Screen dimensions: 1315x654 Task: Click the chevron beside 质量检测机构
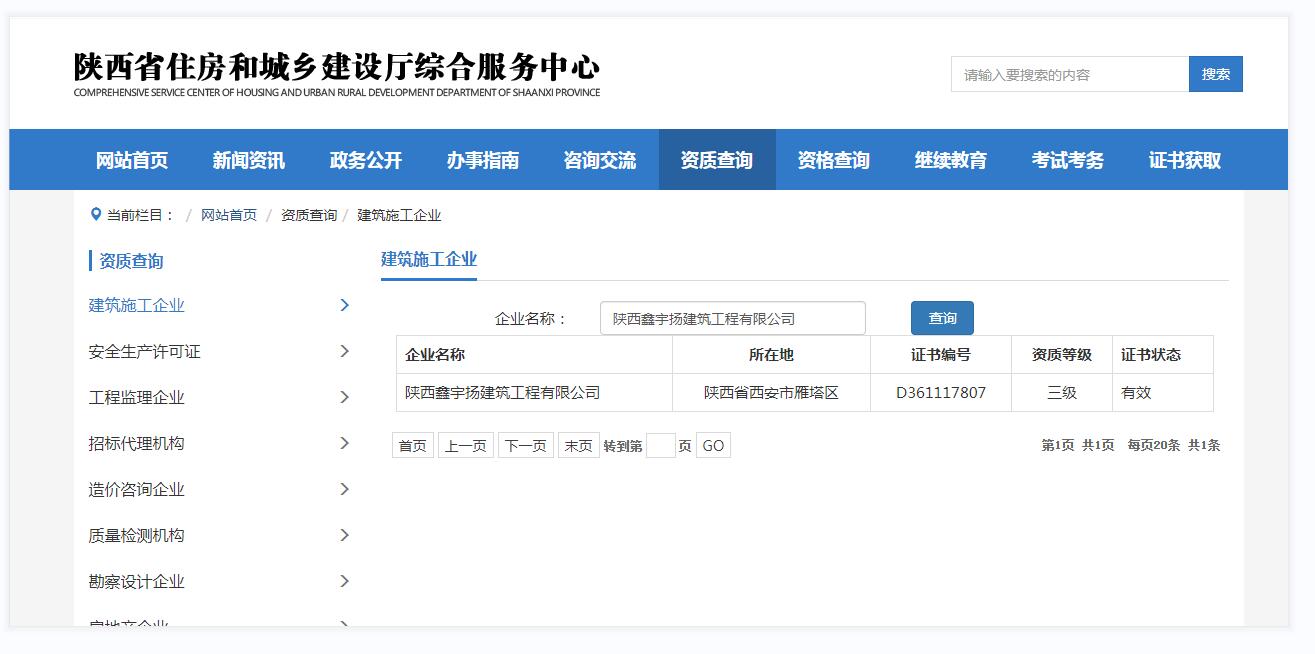(344, 535)
